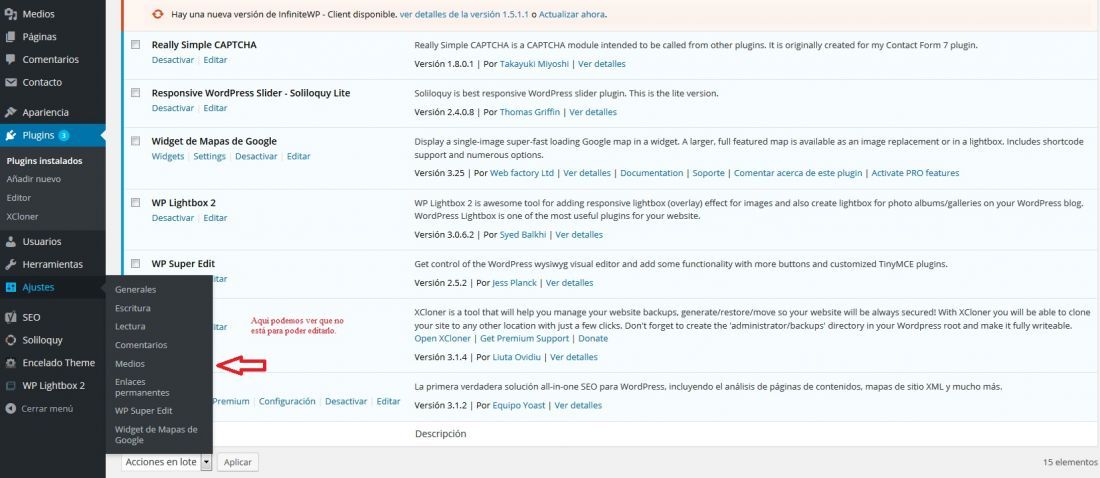This screenshot has width=1100, height=478.
Task: Click Comentar acerca de este plugin
Action: pos(798,173)
